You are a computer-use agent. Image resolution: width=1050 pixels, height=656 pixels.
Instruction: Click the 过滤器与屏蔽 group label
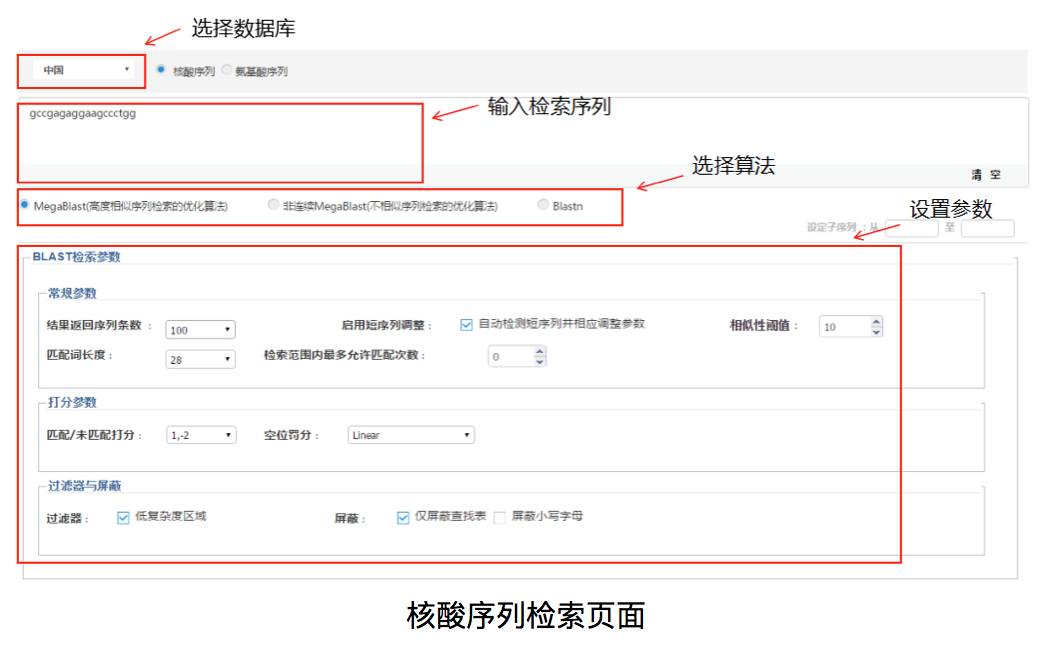84,486
